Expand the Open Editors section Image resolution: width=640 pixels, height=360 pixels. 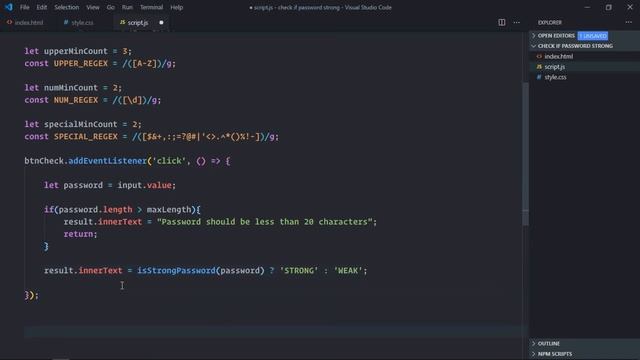pyautogui.click(x=556, y=36)
